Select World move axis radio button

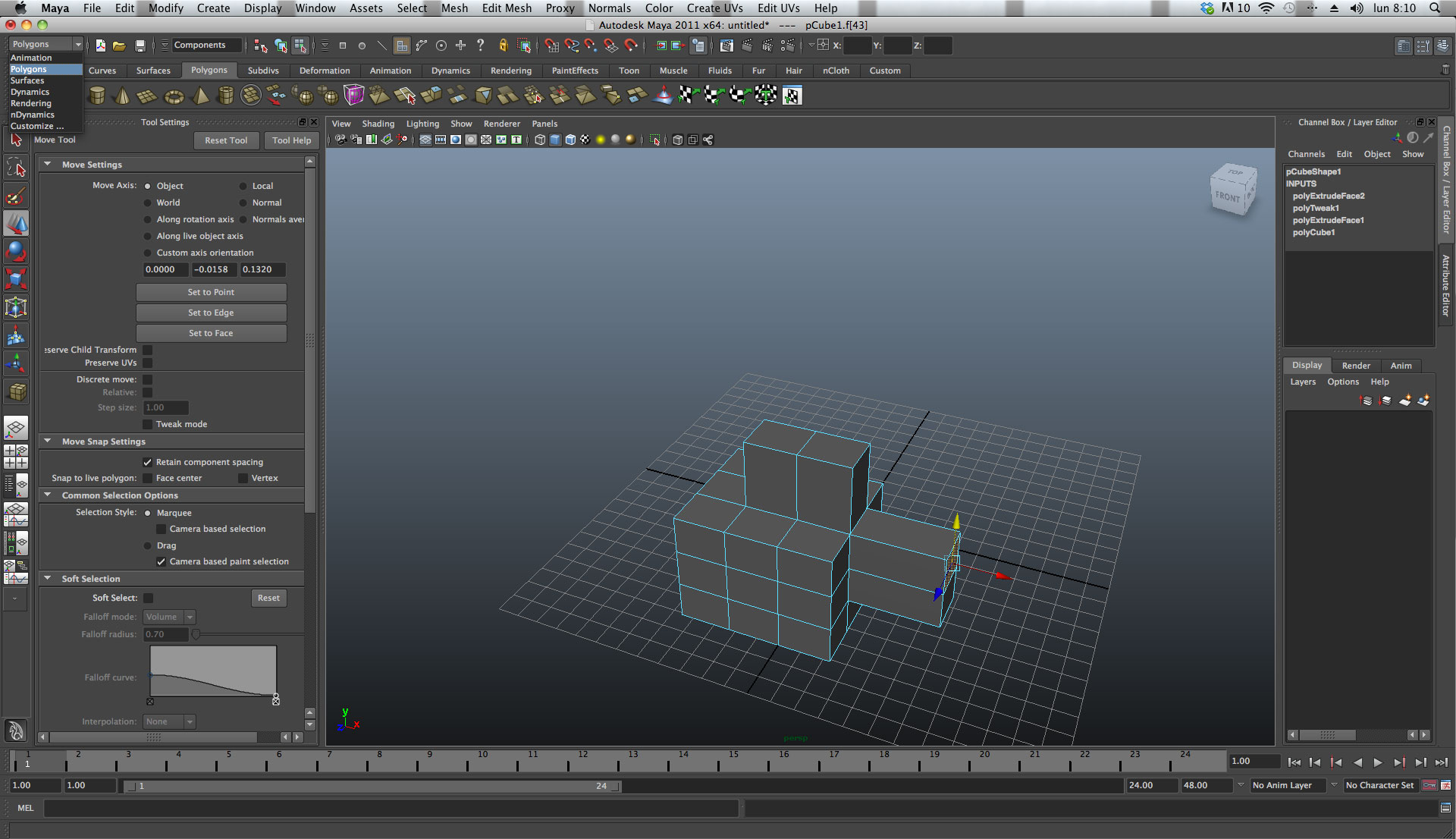[148, 203]
